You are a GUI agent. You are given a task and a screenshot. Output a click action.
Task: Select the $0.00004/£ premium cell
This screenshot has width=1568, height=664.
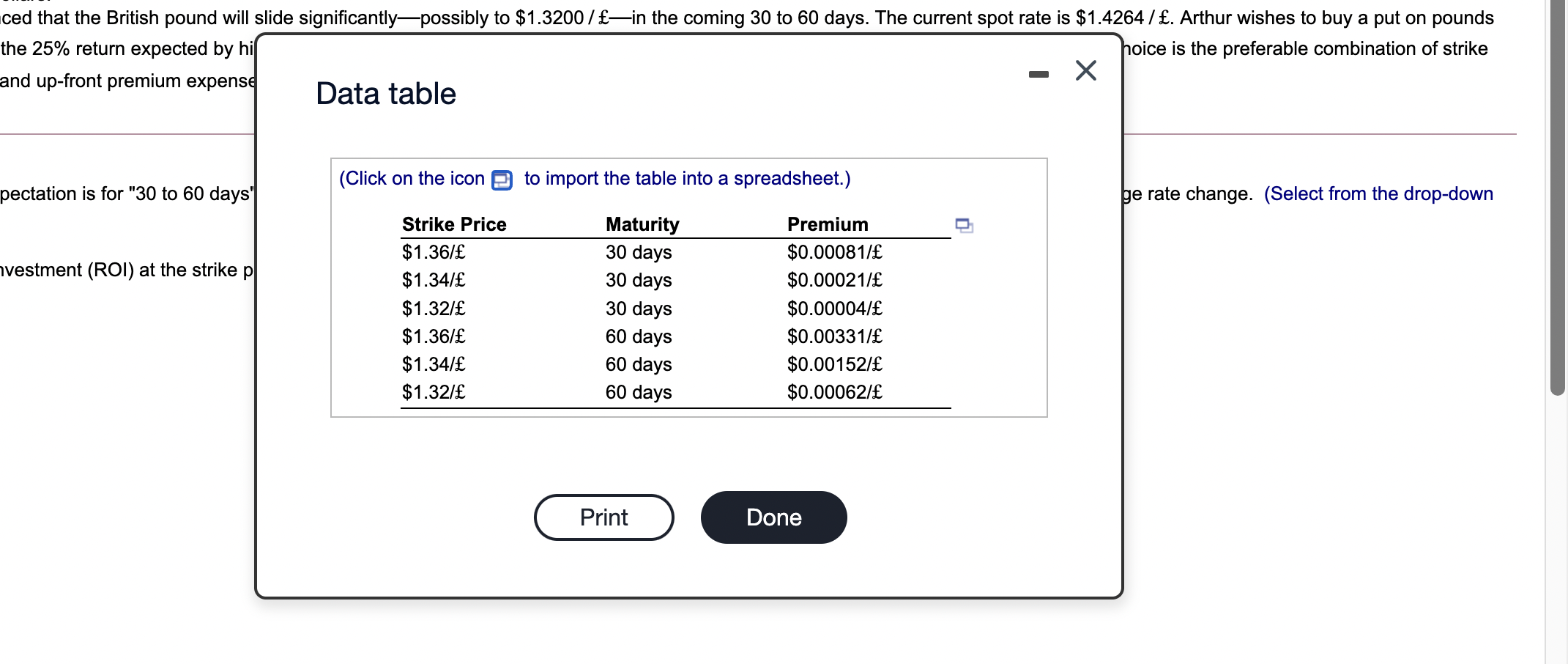click(x=834, y=309)
